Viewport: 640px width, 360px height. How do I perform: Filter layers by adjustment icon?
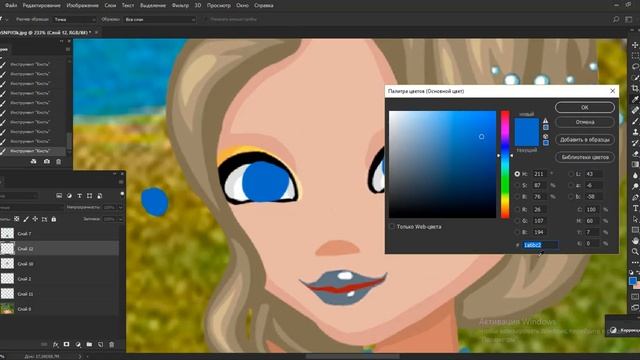tap(69, 196)
